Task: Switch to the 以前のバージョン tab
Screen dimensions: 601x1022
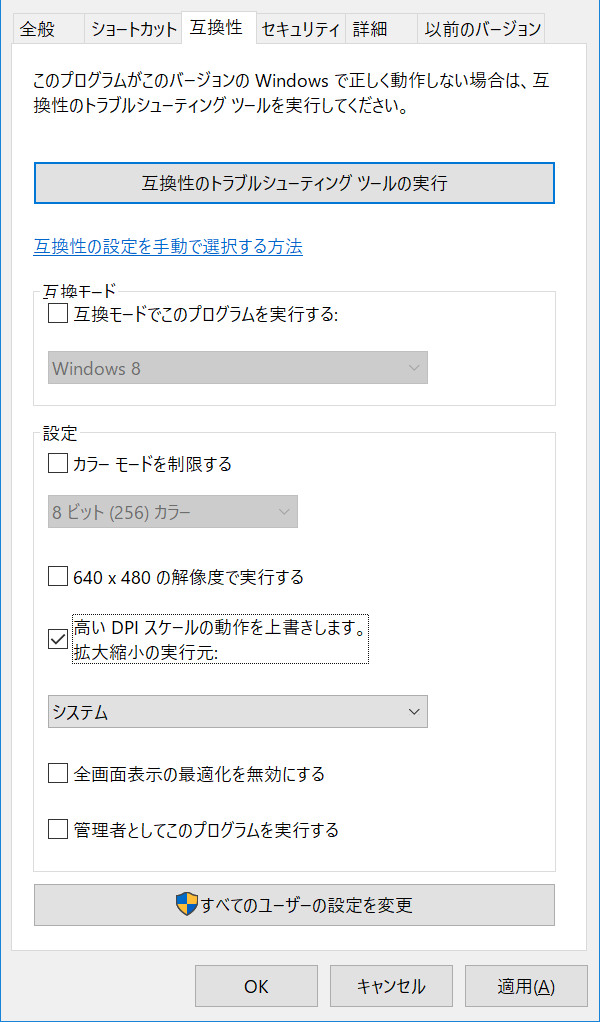Action: 481,29
